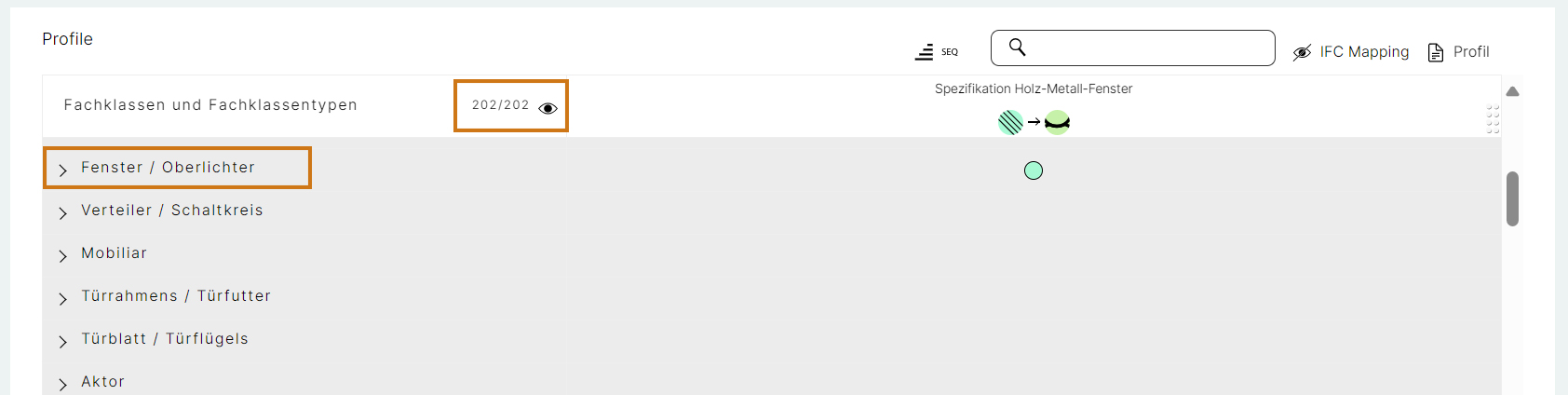This screenshot has height=395, width=1568.
Task: Select the Türblatt / Türflügels item
Action: [x=165, y=339]
